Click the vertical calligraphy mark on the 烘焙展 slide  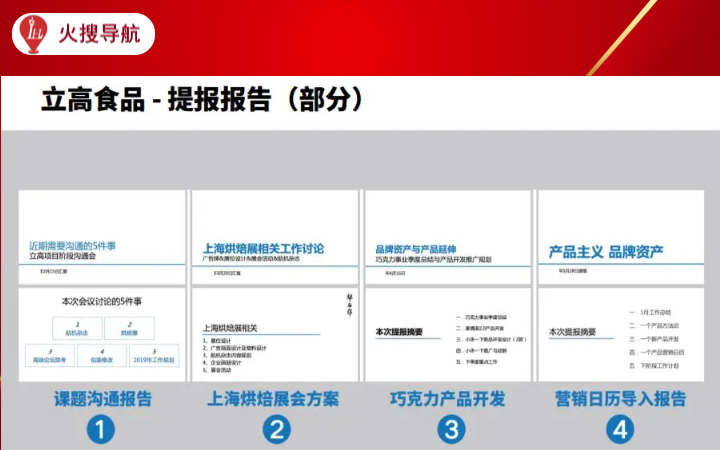[x=349, y=305]
